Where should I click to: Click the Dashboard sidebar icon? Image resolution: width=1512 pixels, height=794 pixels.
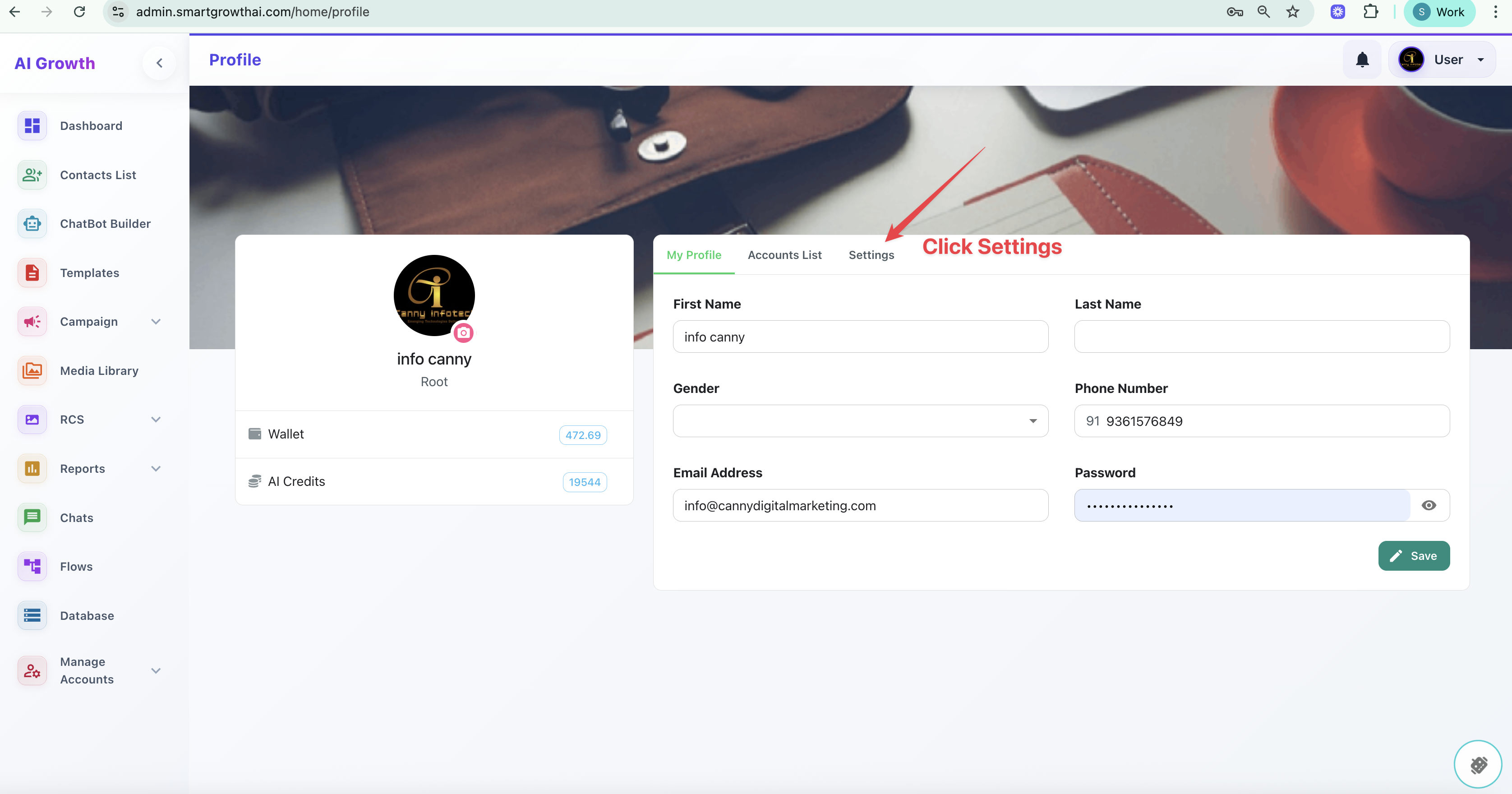coord(32,125)
